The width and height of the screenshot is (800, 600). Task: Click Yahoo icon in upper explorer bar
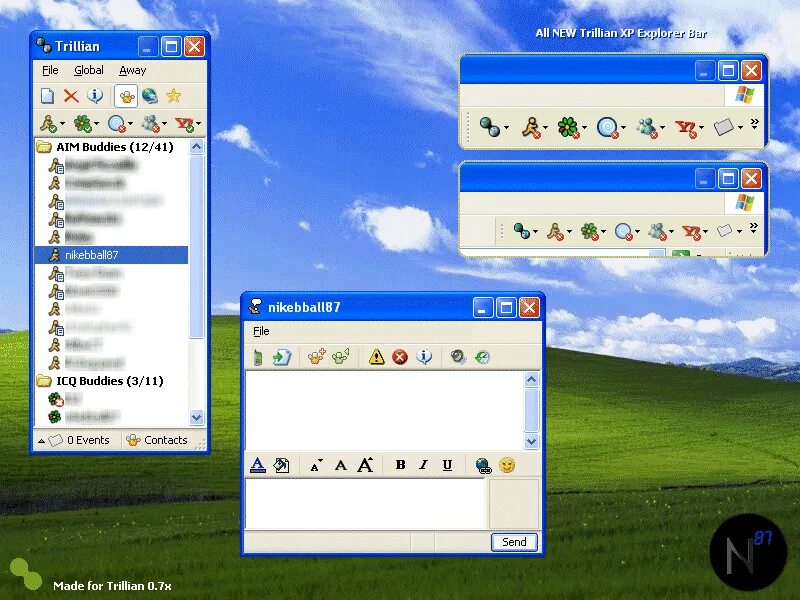[x=686, y=128]
